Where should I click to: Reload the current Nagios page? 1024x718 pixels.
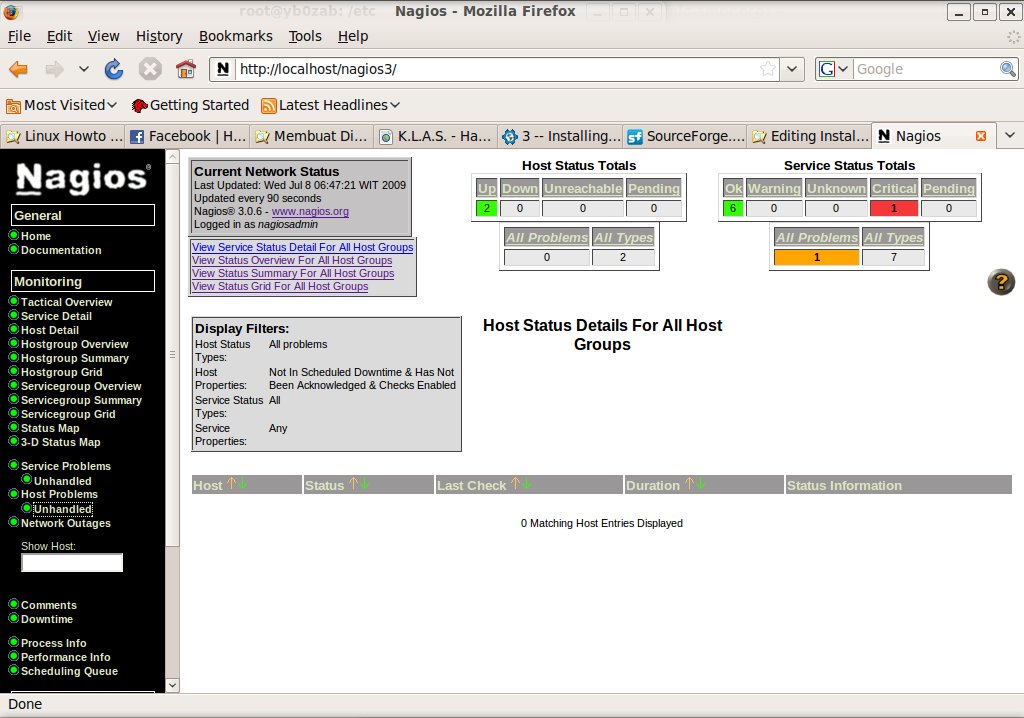114,69
